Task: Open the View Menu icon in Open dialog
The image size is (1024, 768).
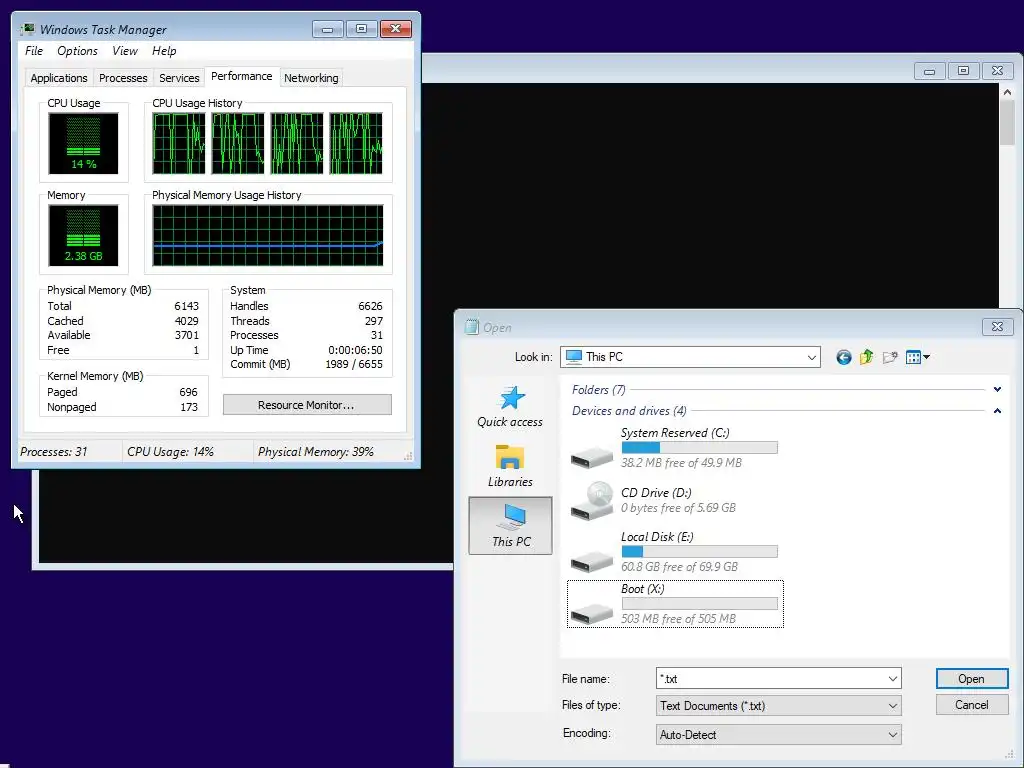Action: (x=918, y=357)
